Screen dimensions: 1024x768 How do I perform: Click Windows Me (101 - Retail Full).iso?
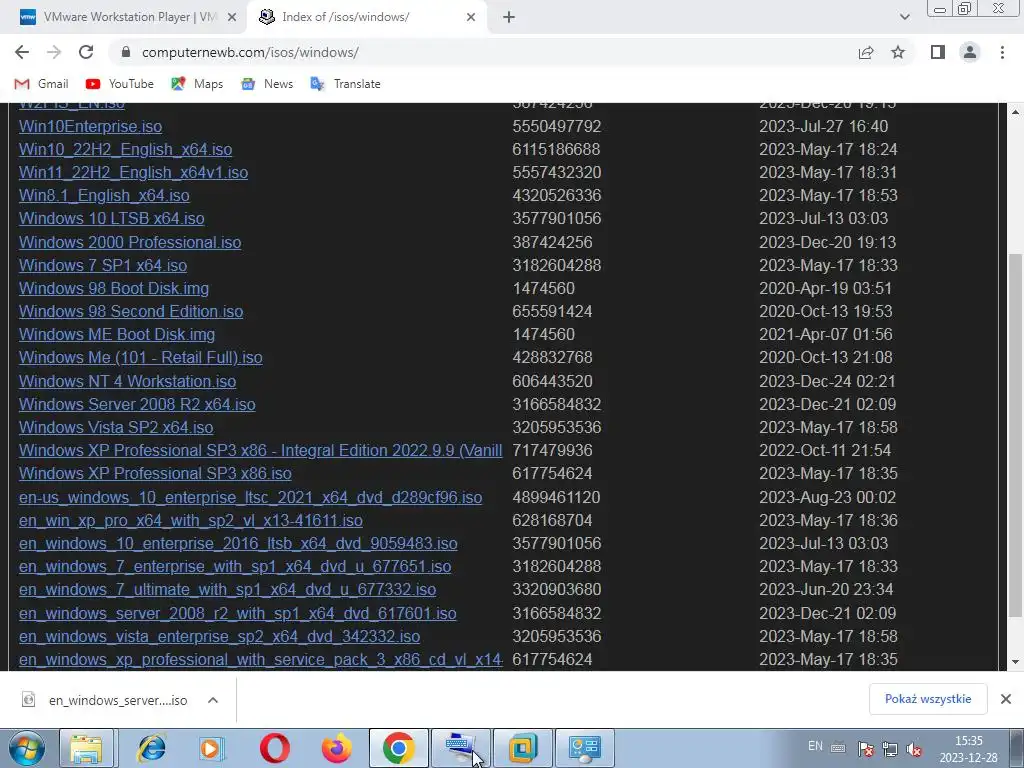point(140,357)
